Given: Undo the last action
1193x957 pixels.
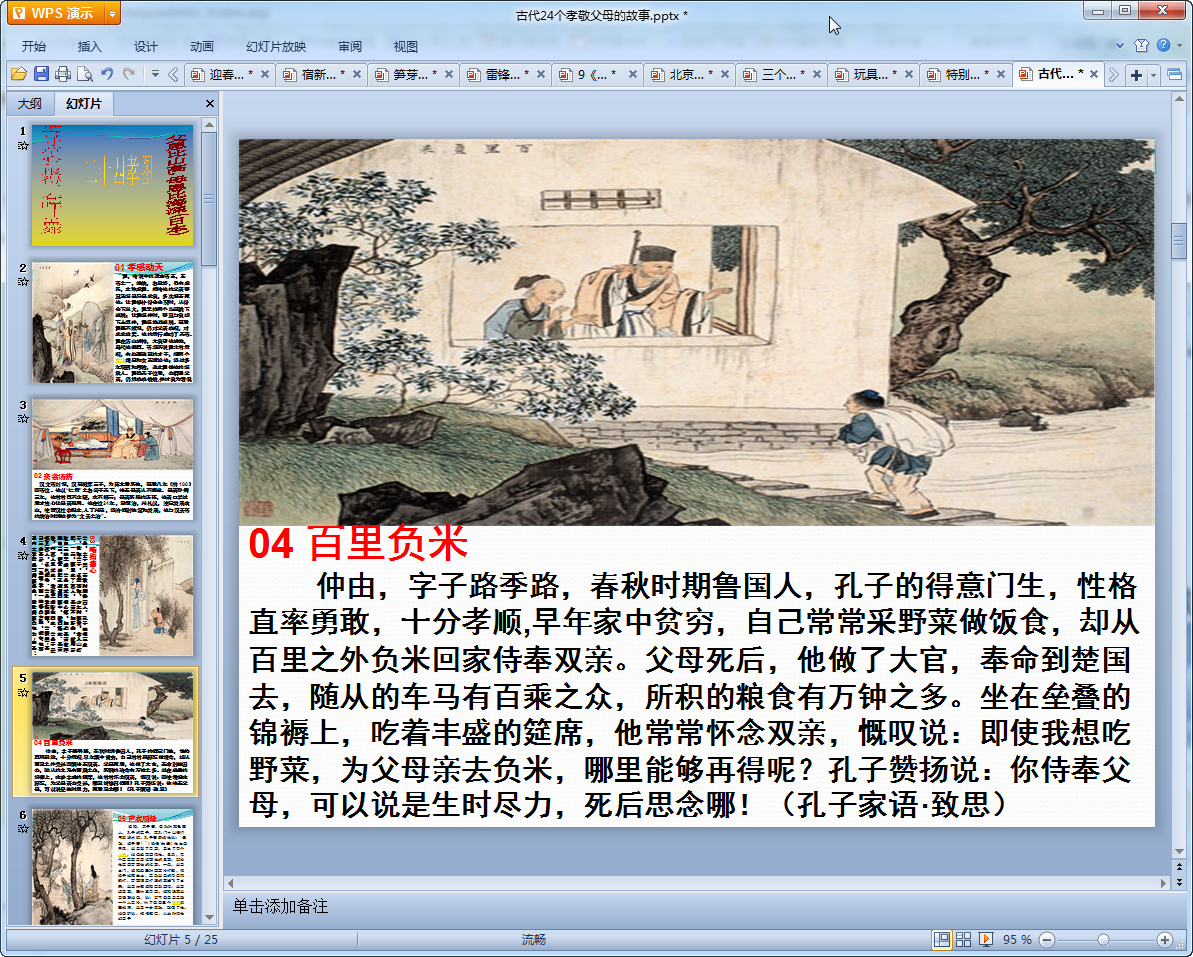Looking at the screenshot, I should click(107, 74).
